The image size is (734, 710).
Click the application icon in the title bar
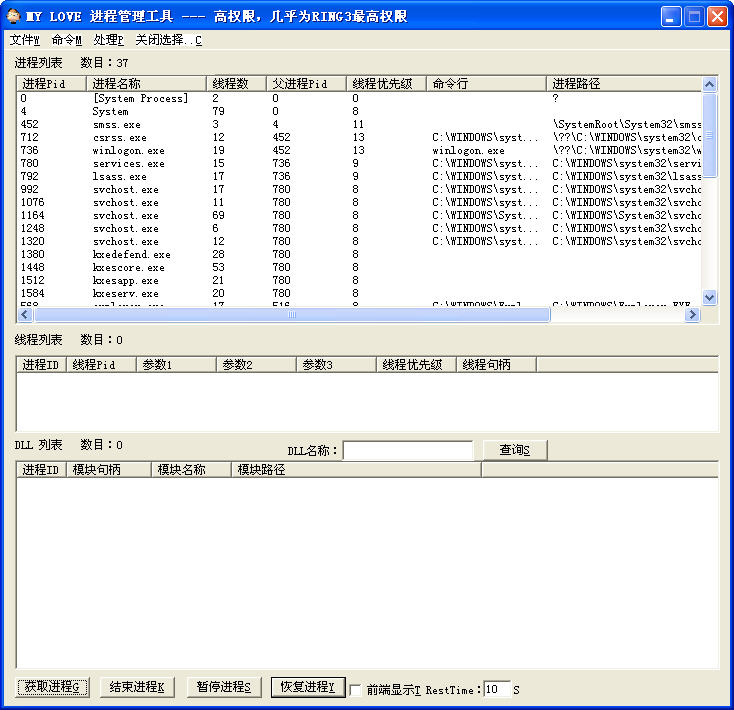pos(13,16)
